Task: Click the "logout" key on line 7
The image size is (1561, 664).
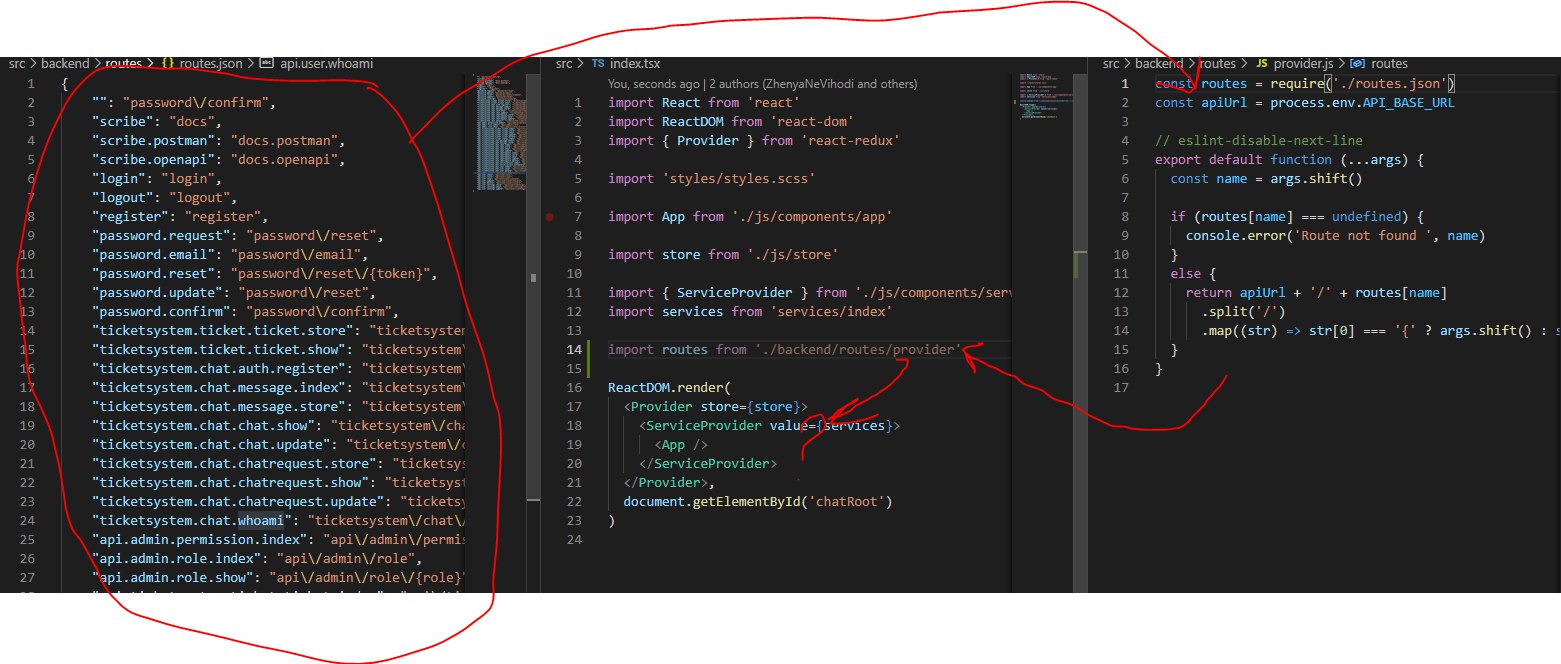Action: 122,198
